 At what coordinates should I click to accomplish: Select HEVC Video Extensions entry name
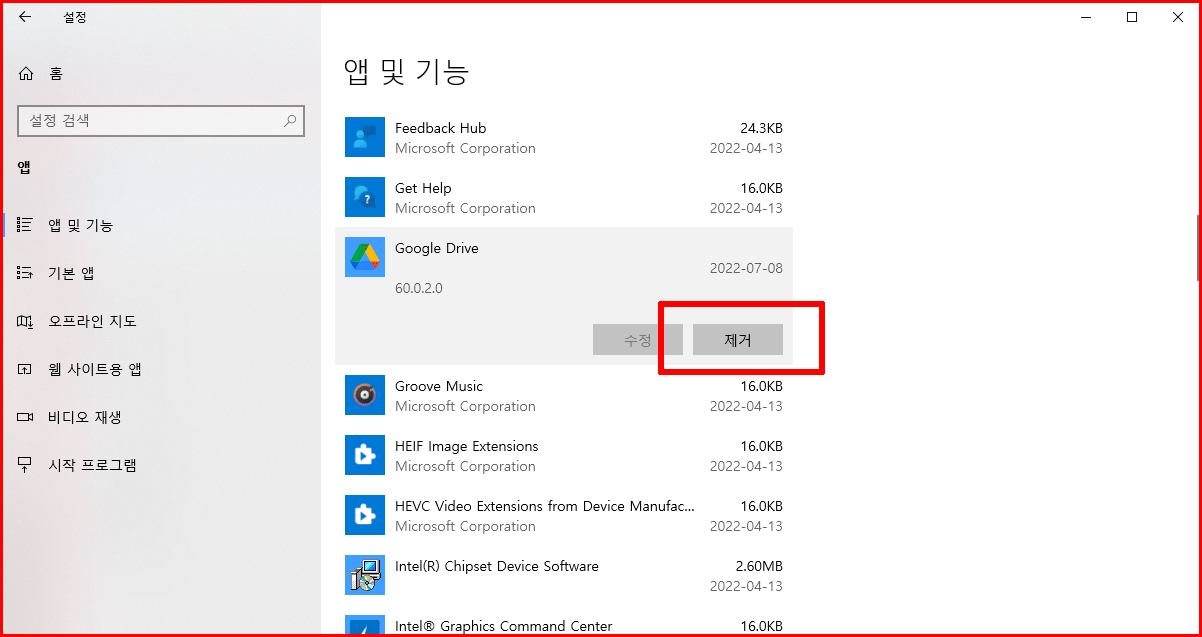[x=545, y=506]
